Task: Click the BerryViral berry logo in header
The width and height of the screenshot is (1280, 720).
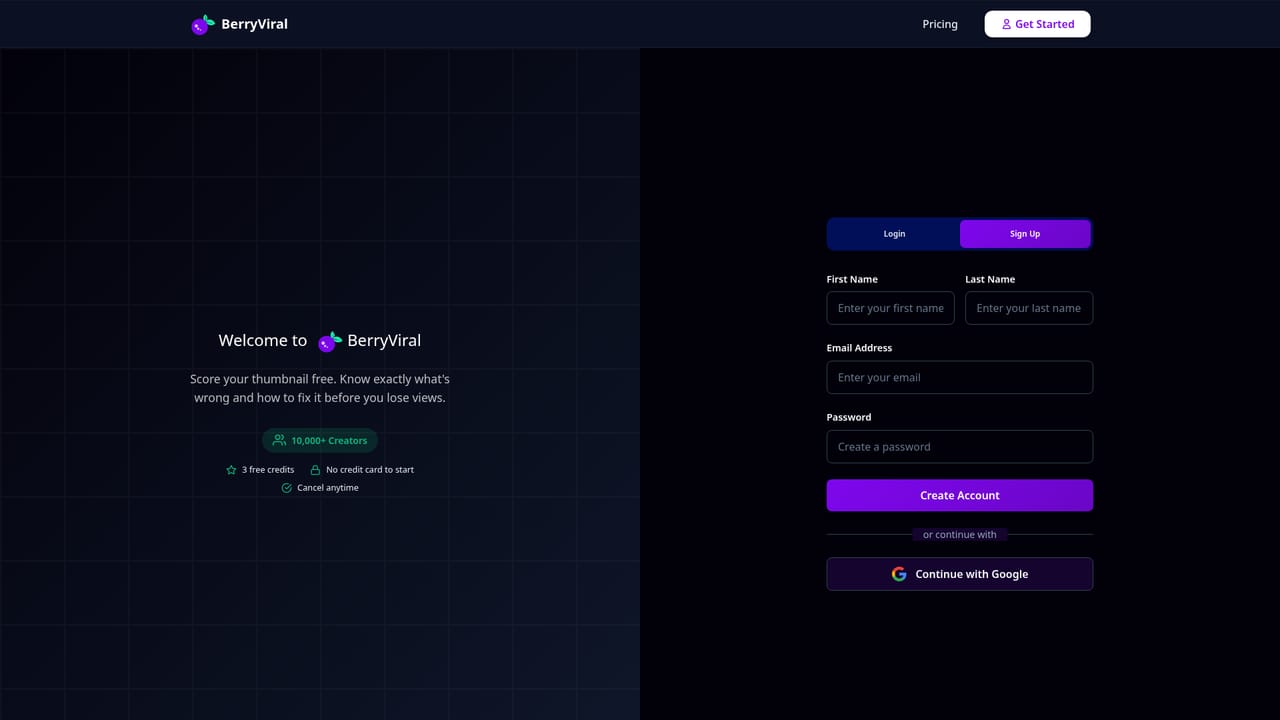Action: 203,24
